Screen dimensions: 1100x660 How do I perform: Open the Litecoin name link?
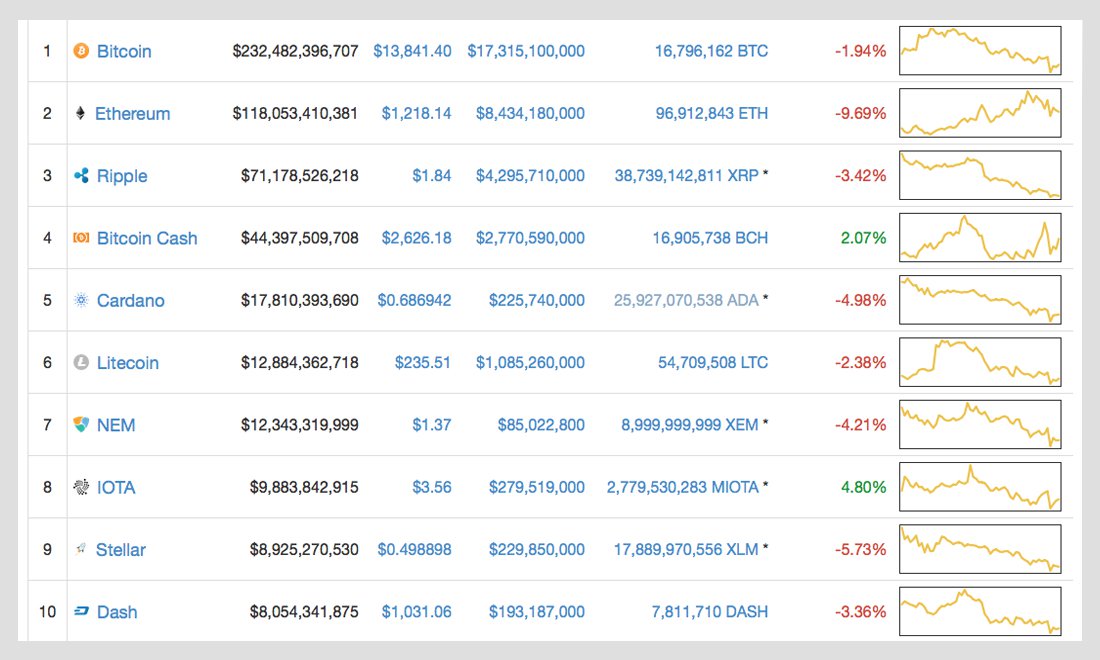(128, 363)
